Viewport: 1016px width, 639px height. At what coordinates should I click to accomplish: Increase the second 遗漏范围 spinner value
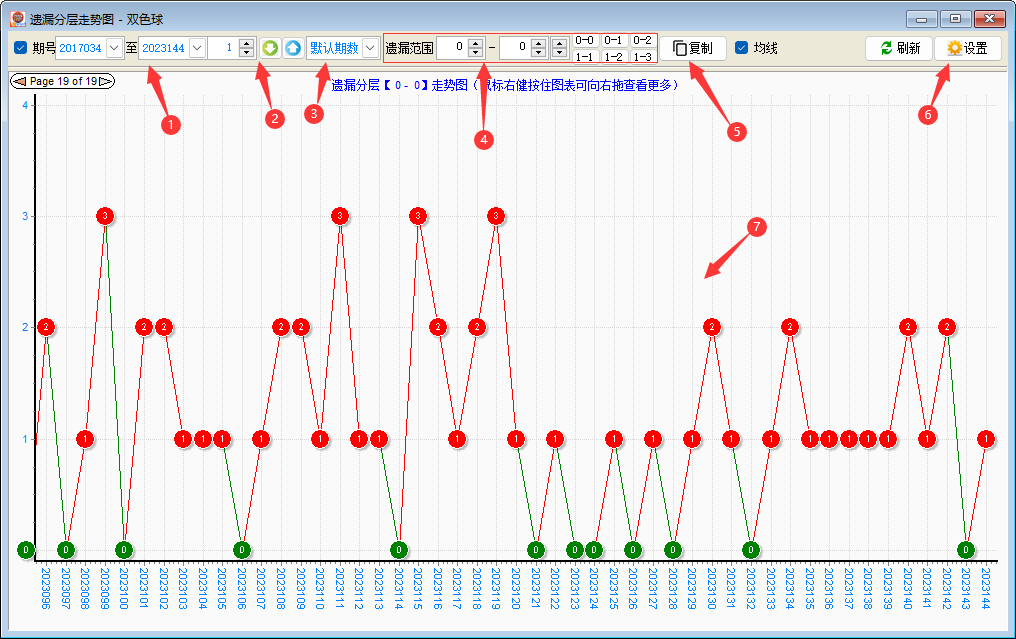pos(538,43)
